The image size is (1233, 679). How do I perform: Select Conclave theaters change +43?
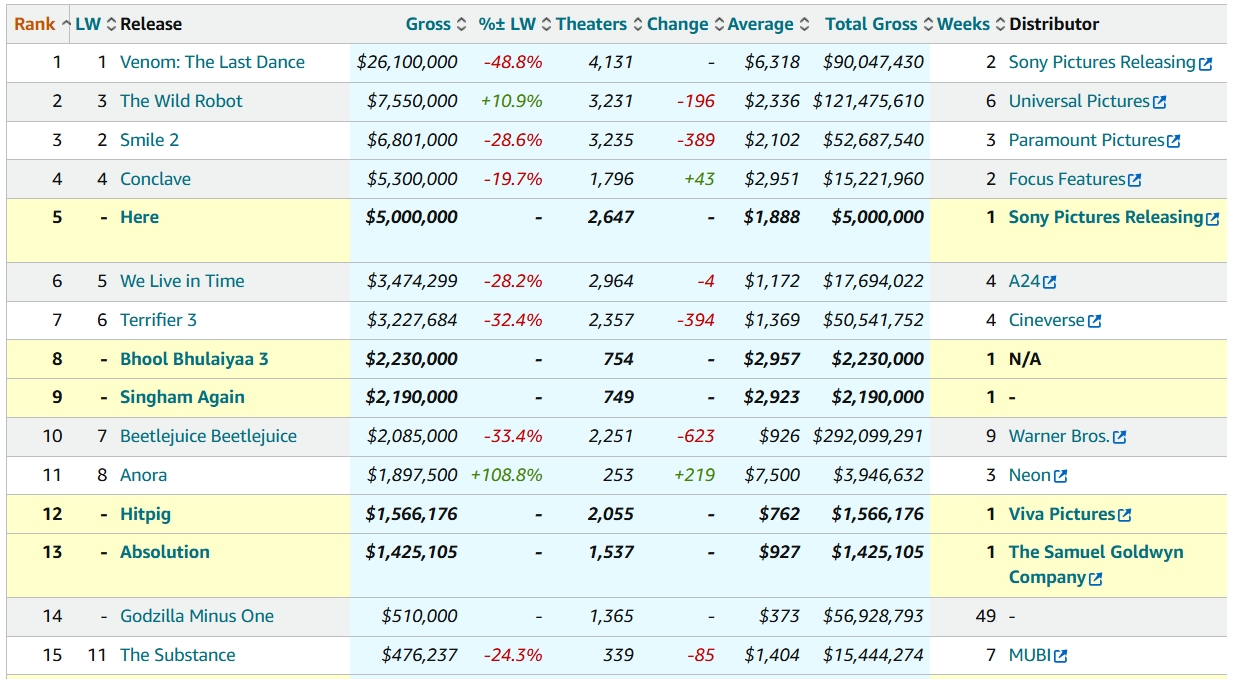[699, 179]
